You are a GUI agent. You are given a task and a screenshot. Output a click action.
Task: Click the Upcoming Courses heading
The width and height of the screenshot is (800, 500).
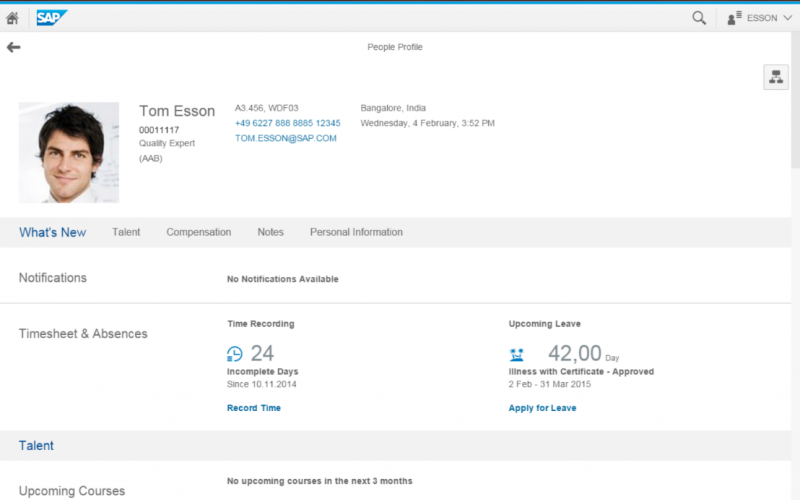(x=72, y=491)
